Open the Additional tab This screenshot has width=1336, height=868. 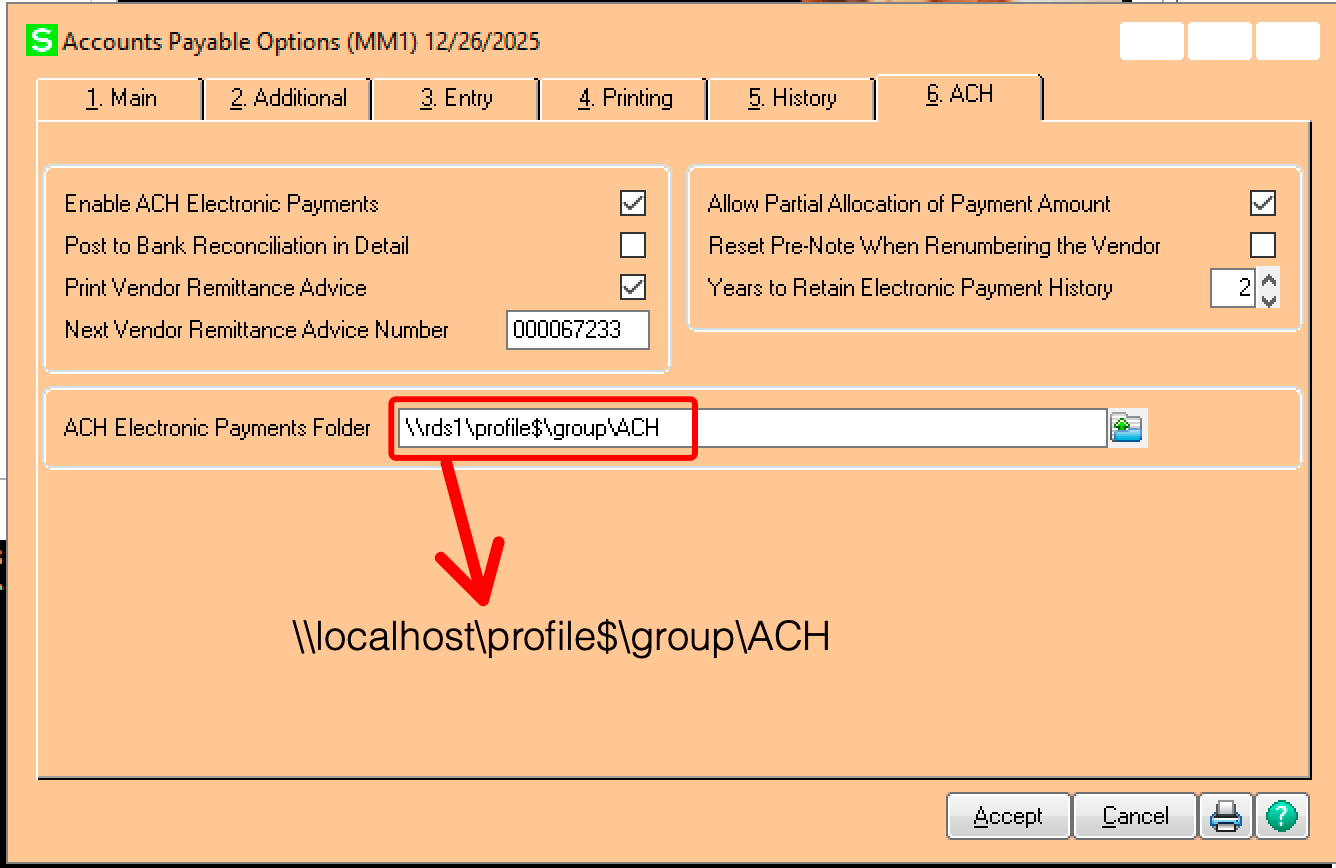[x=288, y=98]
